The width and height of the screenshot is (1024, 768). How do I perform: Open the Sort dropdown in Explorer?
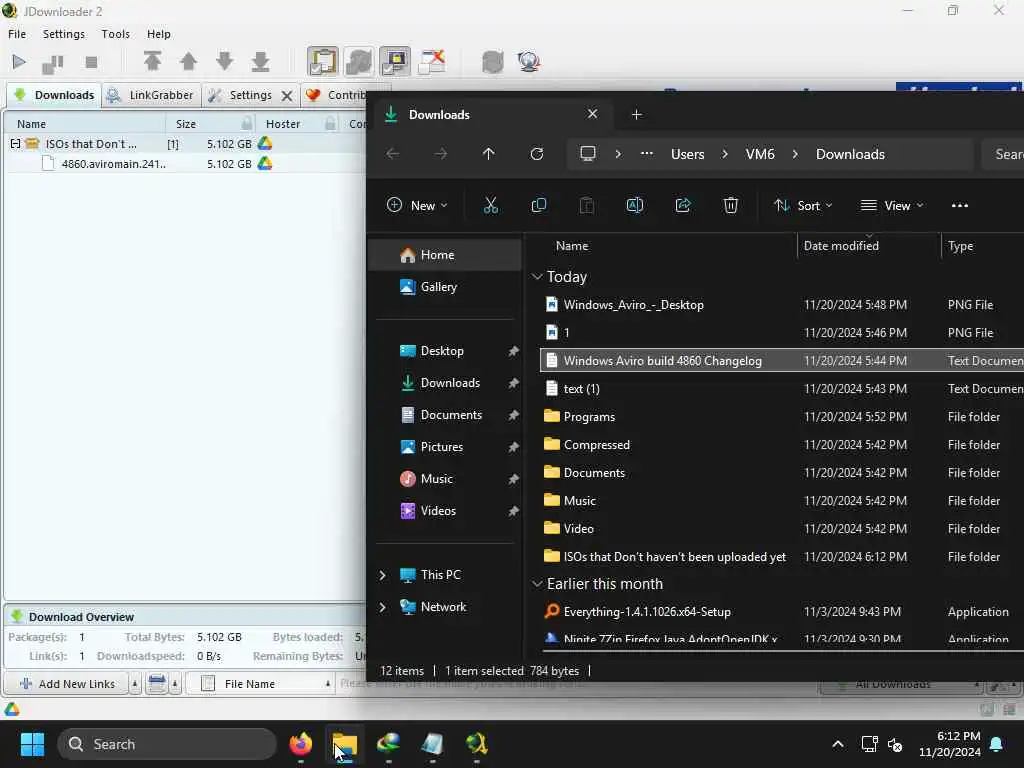coord(803,206)
